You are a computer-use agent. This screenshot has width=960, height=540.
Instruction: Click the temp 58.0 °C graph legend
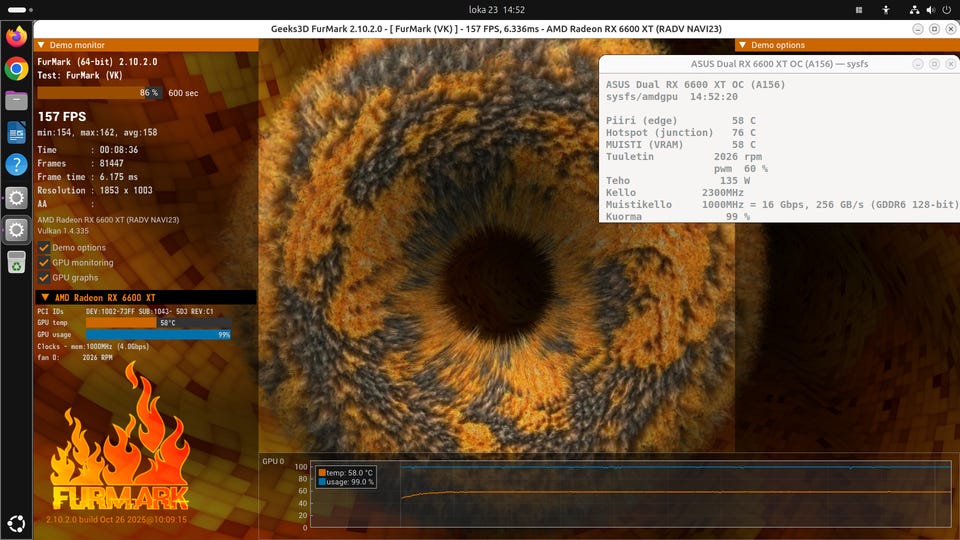coord(346,473)
